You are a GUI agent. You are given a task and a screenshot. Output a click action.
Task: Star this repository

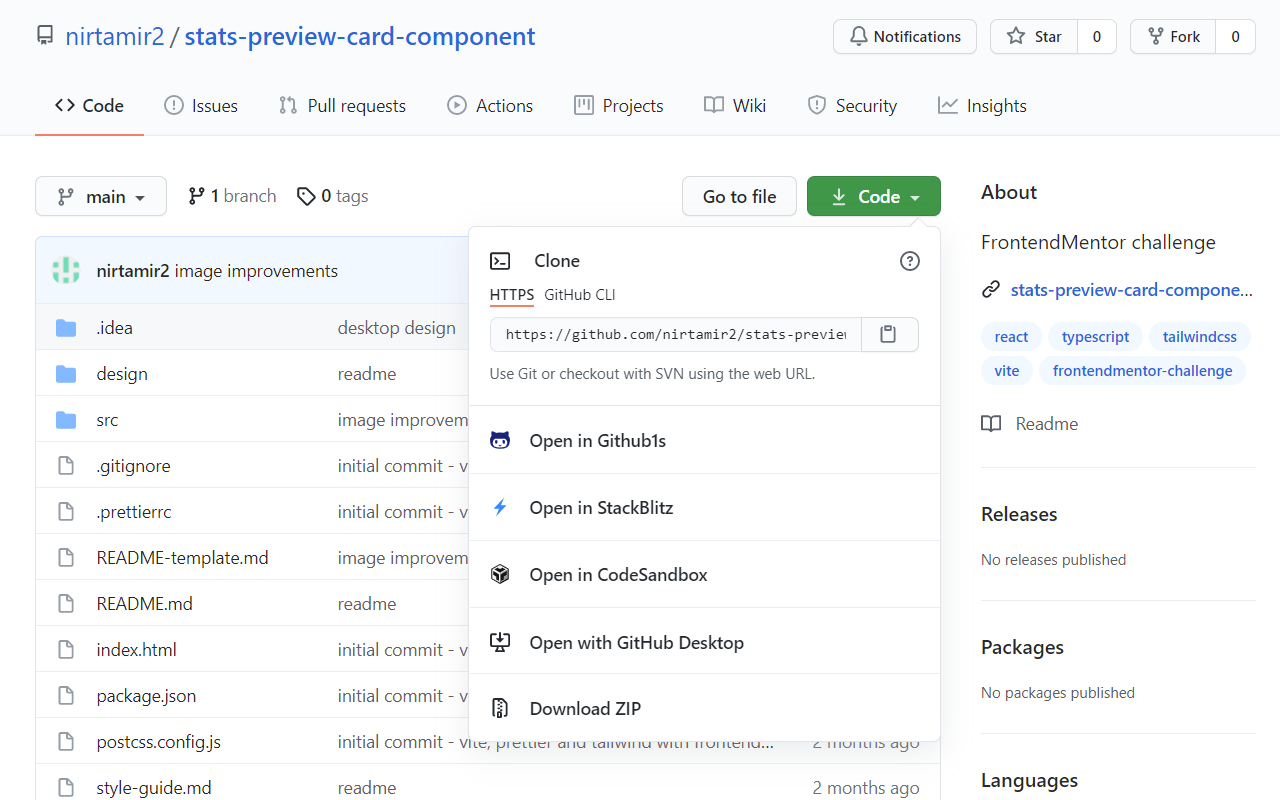1033,36
